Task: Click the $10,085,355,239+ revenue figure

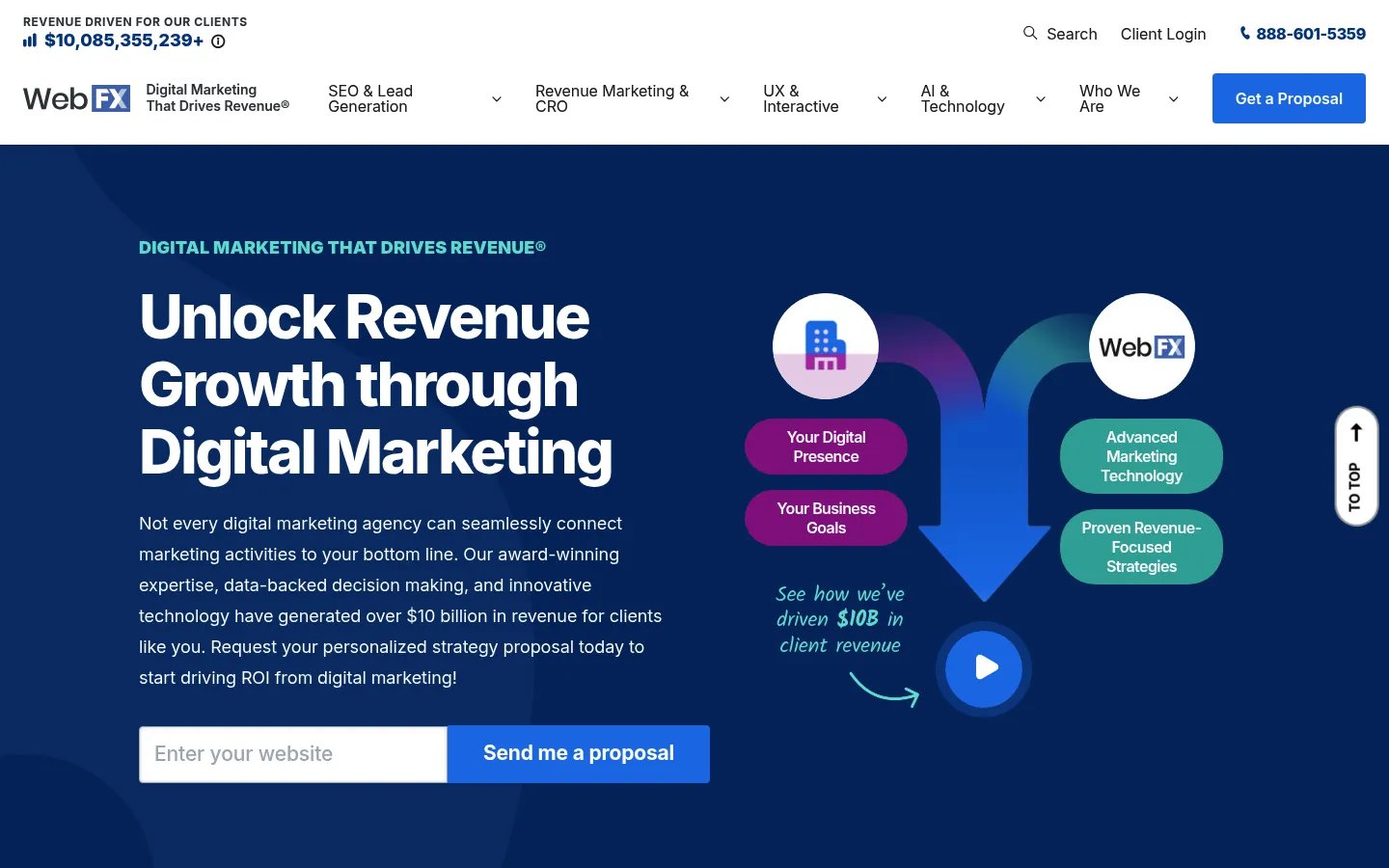Action: [123, 41]
